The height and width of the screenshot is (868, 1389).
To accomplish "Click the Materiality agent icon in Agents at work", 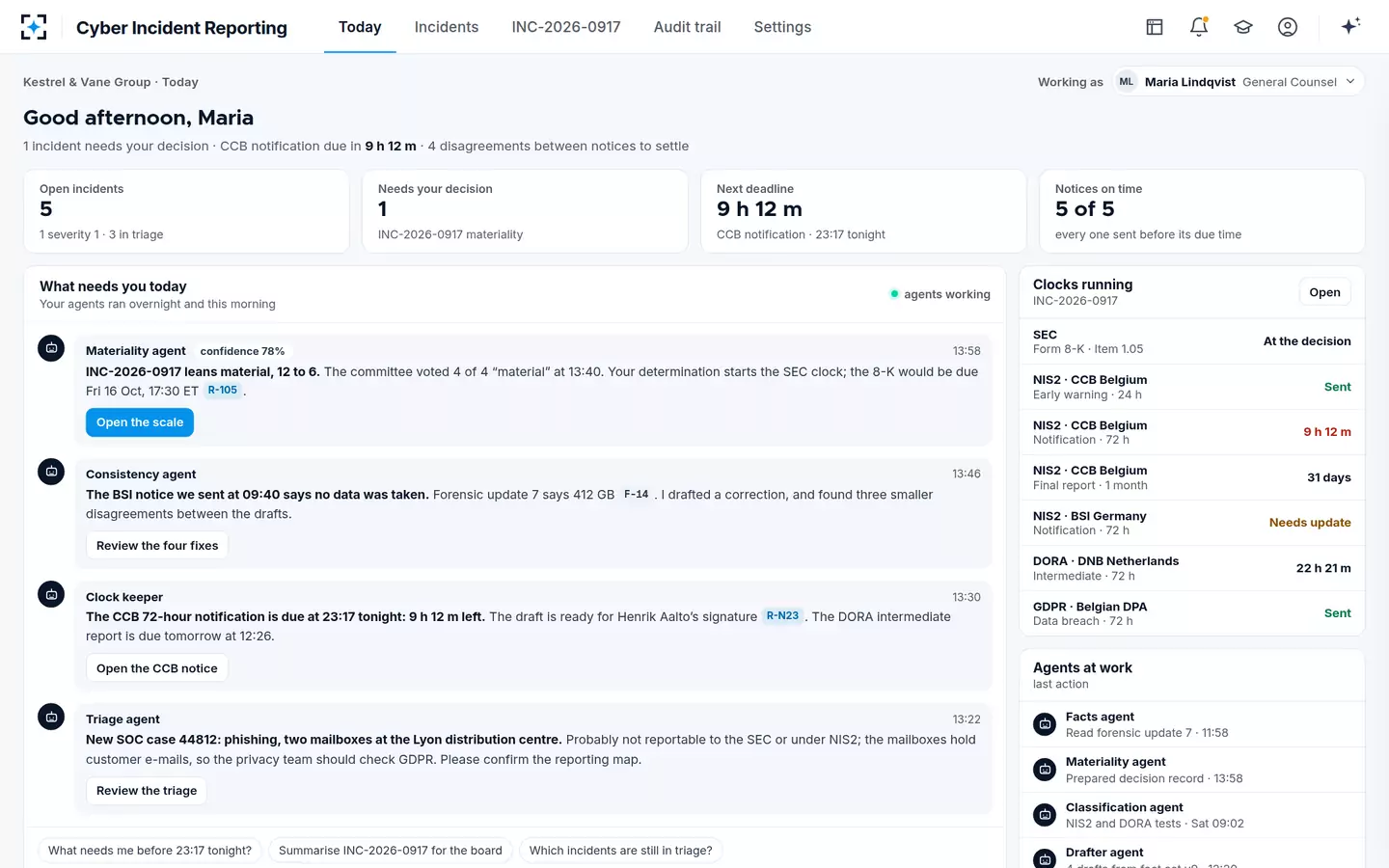I will coord(1045,770).
